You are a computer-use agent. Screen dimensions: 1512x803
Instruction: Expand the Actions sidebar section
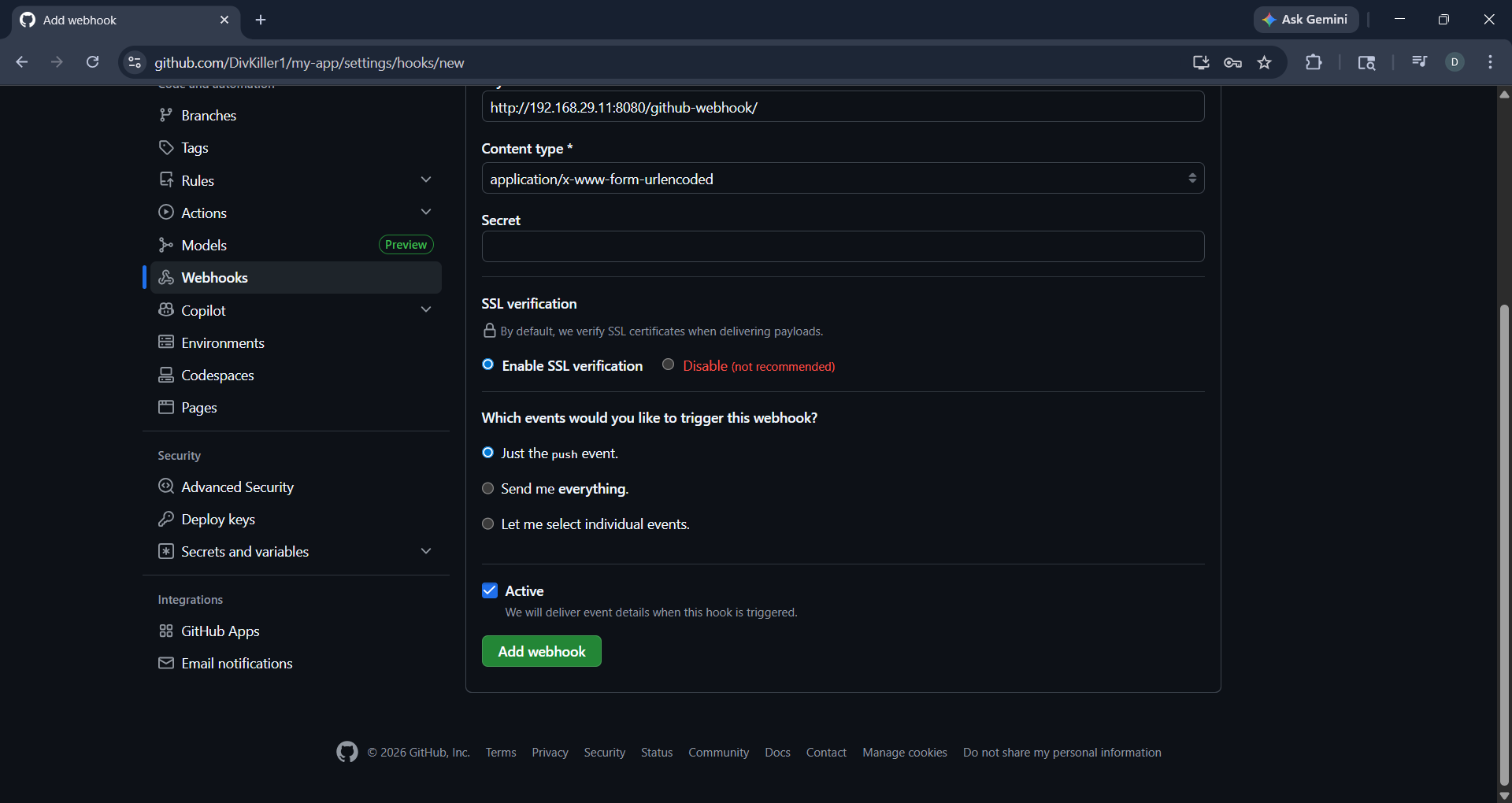pyautogui.click(x=425, y=212)
